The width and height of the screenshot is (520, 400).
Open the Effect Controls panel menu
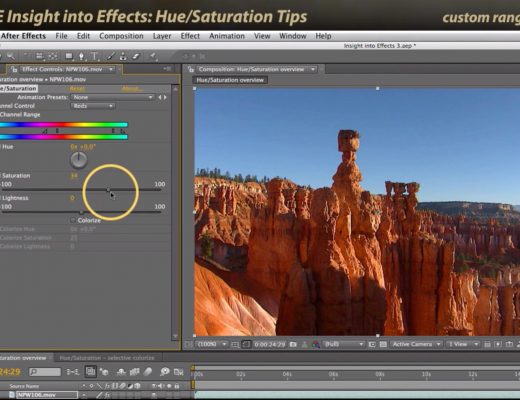167,69
